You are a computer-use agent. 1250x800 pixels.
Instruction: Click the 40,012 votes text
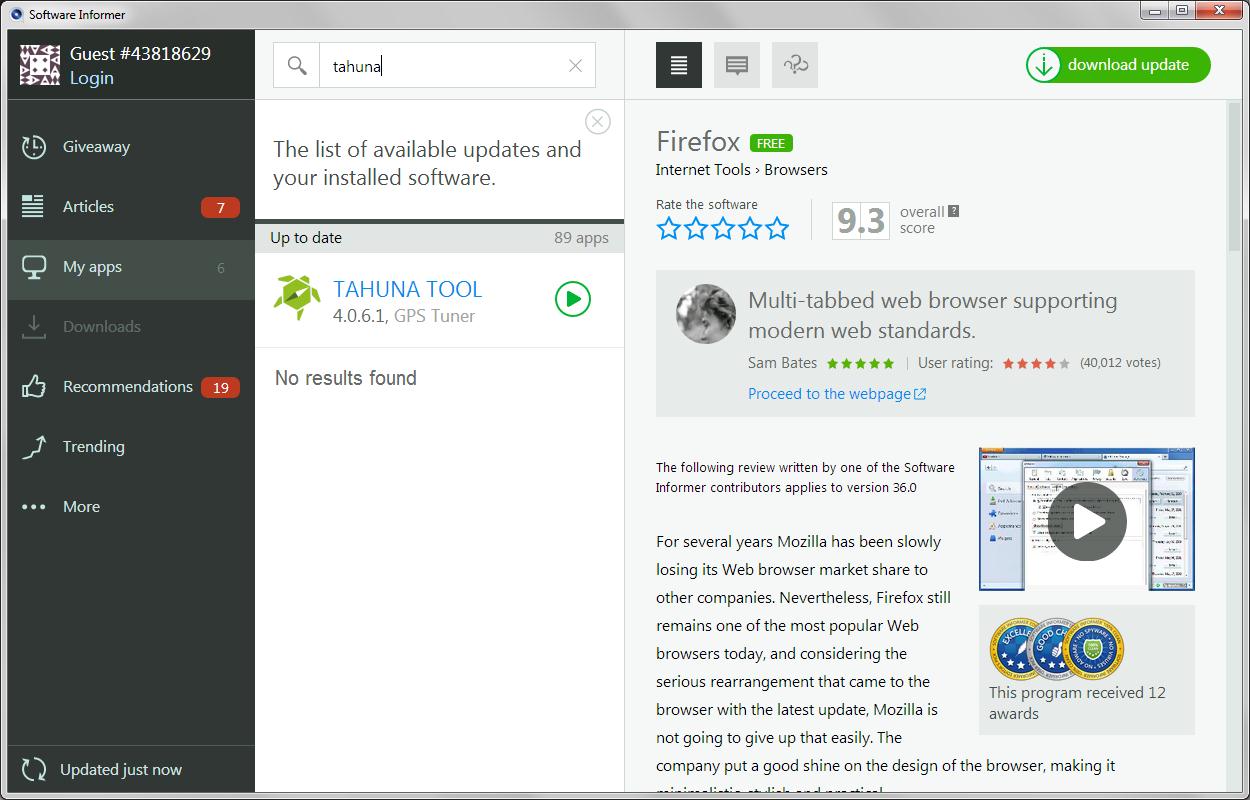point(1120,363)
